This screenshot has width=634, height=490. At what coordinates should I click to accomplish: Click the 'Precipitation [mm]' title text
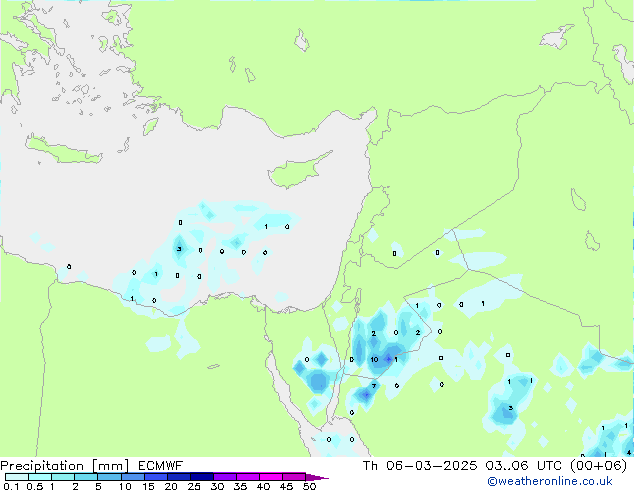64,466
